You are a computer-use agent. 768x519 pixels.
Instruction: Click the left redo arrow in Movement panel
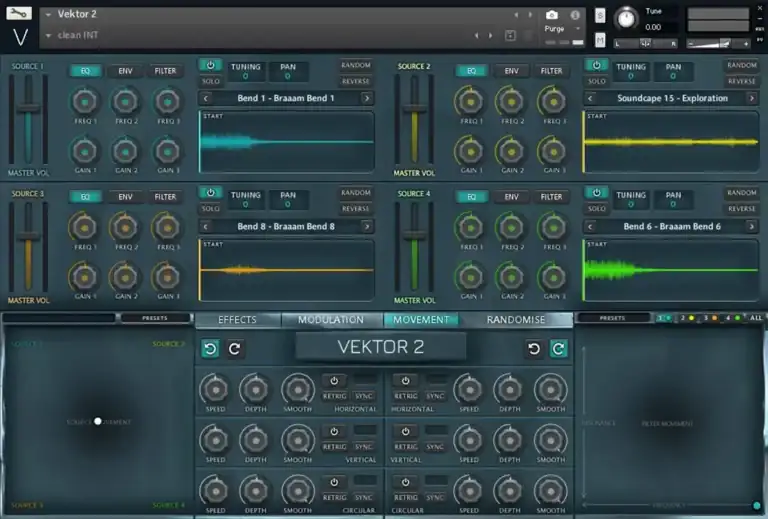(235, 349)
